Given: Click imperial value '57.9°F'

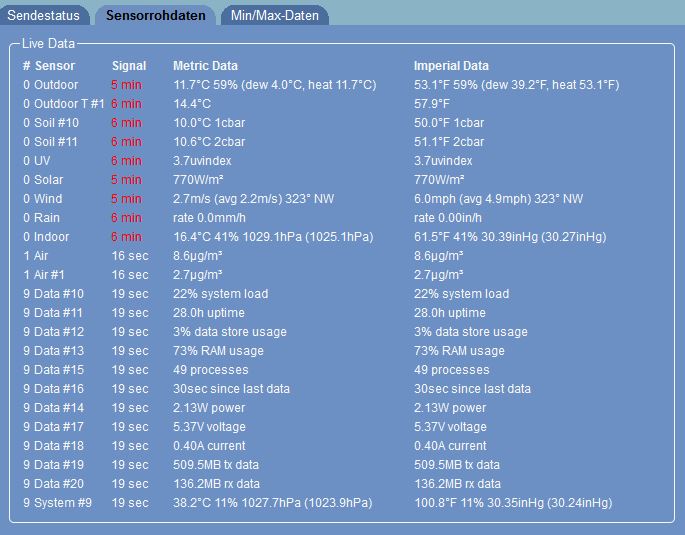Looking at the screenshot, I should click(432, 104).
